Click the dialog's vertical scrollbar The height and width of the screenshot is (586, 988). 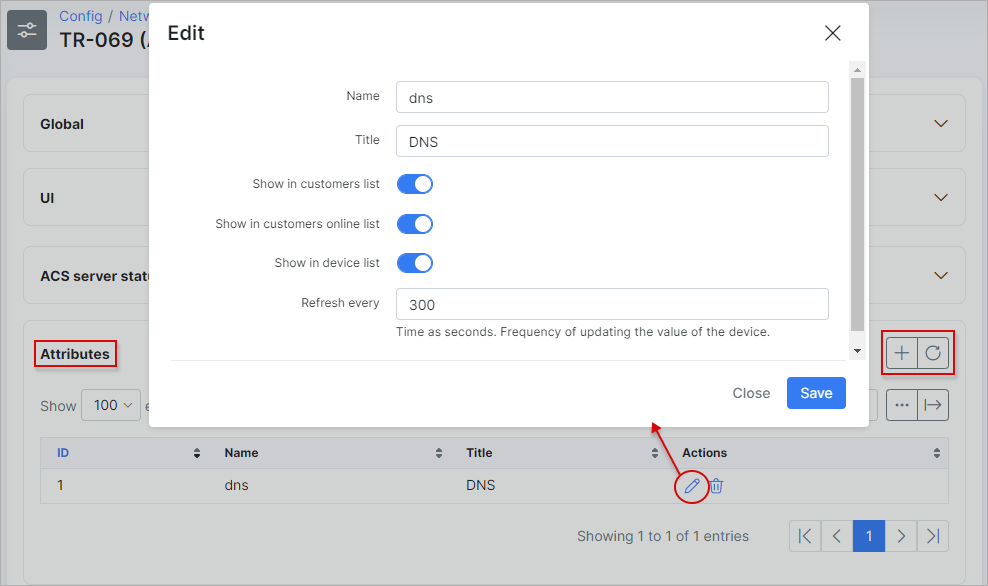pos(857,204)
